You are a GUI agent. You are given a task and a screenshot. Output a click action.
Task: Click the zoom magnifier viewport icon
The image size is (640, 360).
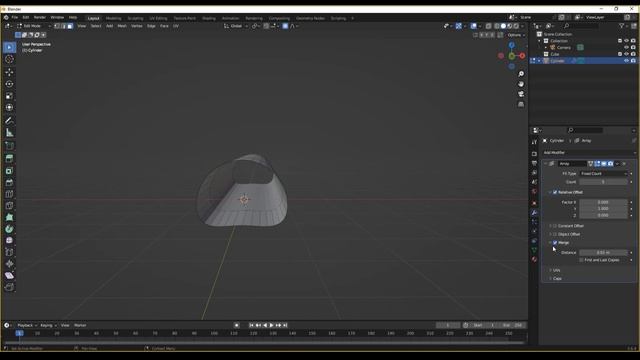tap(521, 74)
